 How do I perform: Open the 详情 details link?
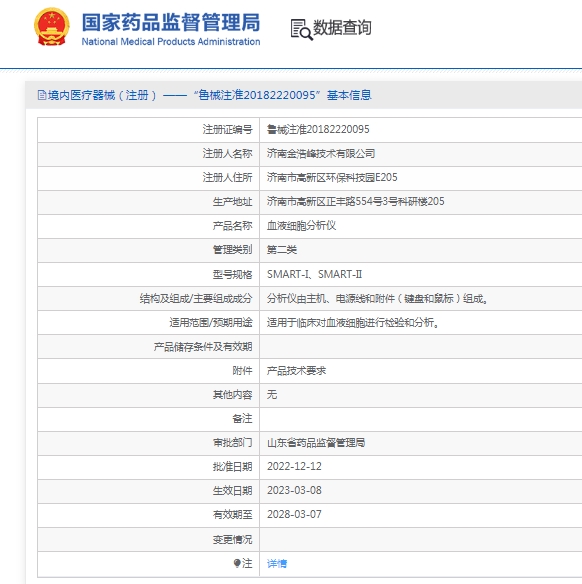click(277, 564)
